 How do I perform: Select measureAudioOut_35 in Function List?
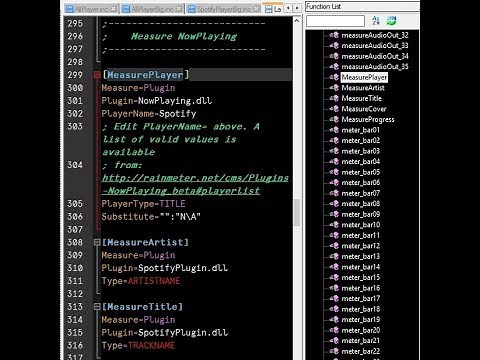coord(375,67)
